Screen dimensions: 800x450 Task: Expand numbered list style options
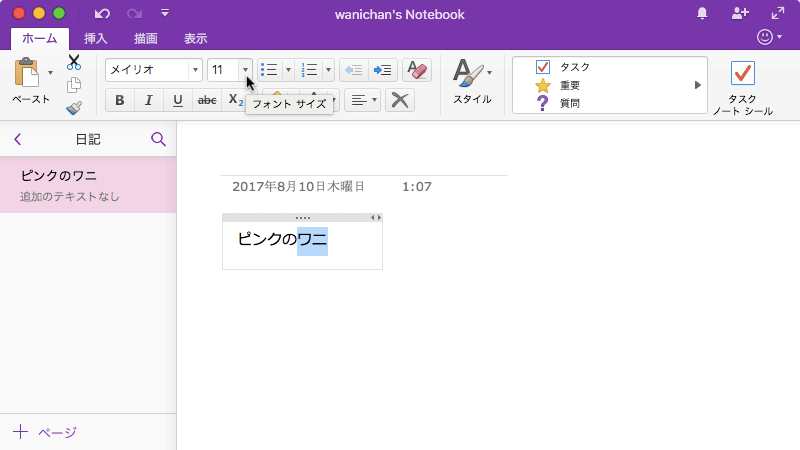[x=328, y=70]
